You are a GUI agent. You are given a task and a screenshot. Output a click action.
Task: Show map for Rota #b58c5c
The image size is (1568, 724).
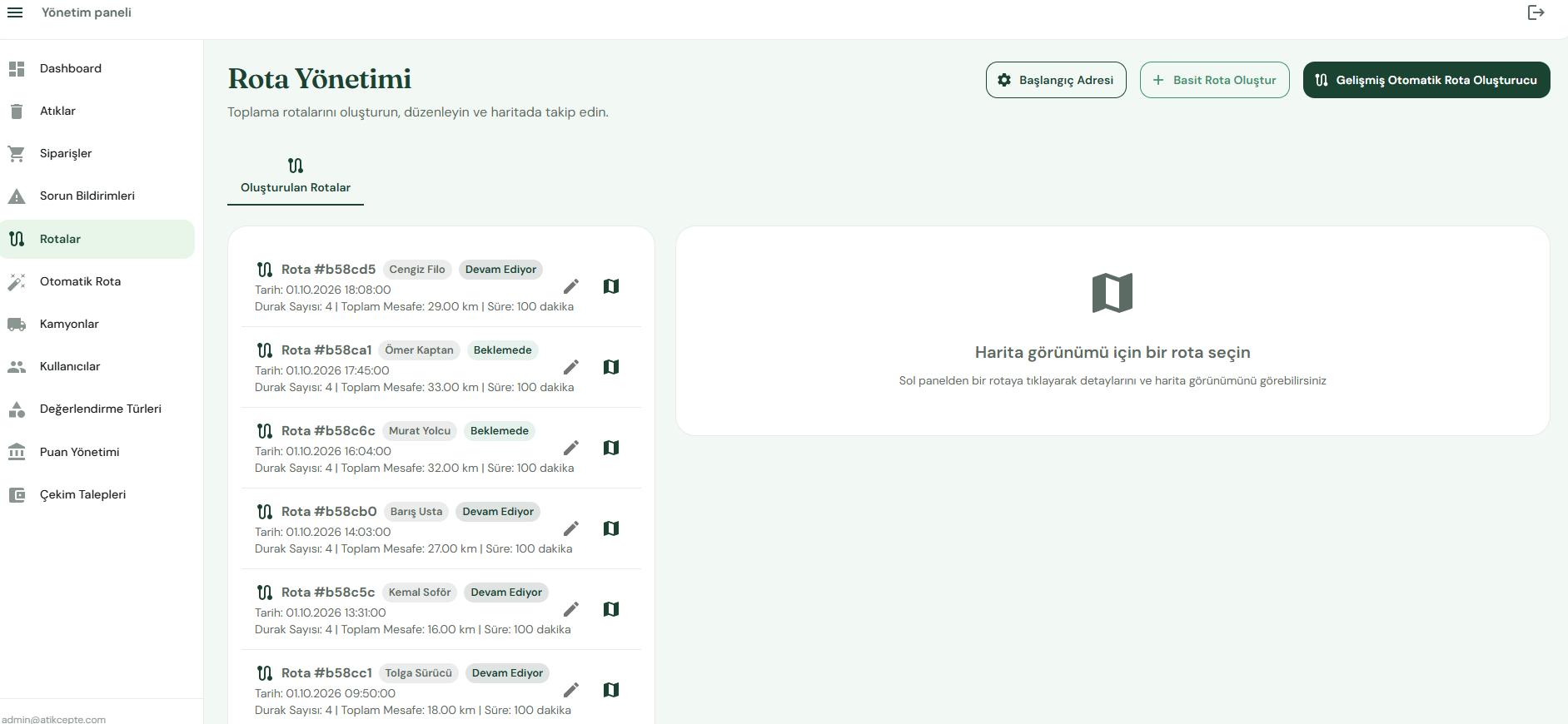click(611, 609)
